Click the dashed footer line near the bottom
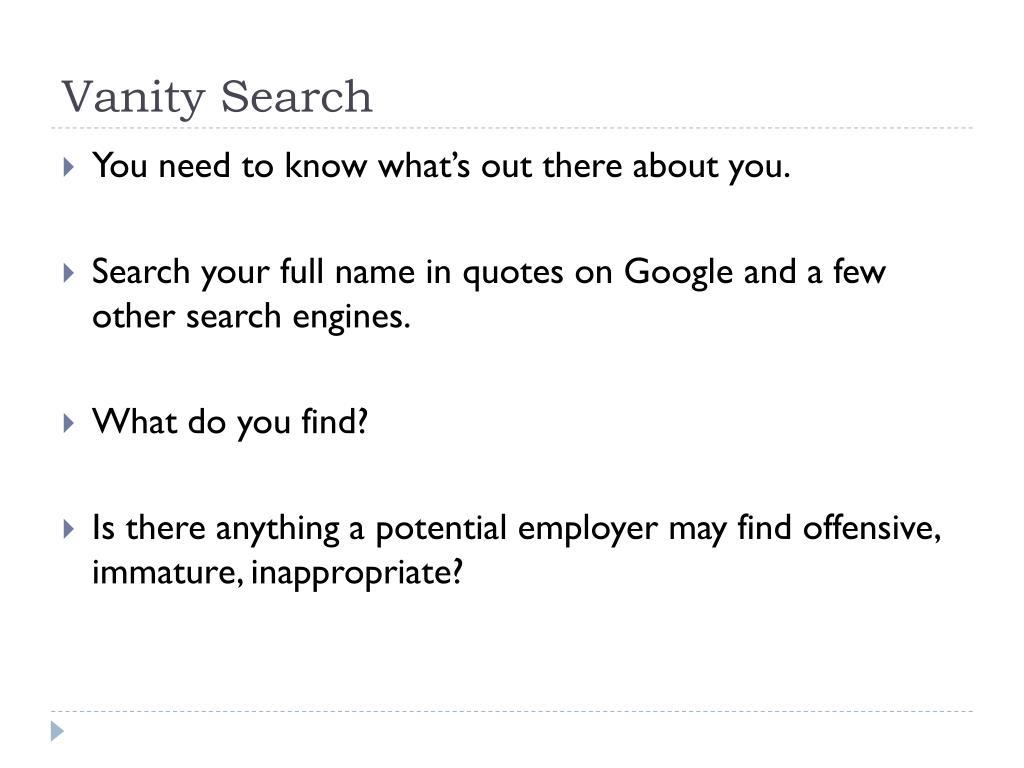 pyautogui.click(x=512, y=711)
